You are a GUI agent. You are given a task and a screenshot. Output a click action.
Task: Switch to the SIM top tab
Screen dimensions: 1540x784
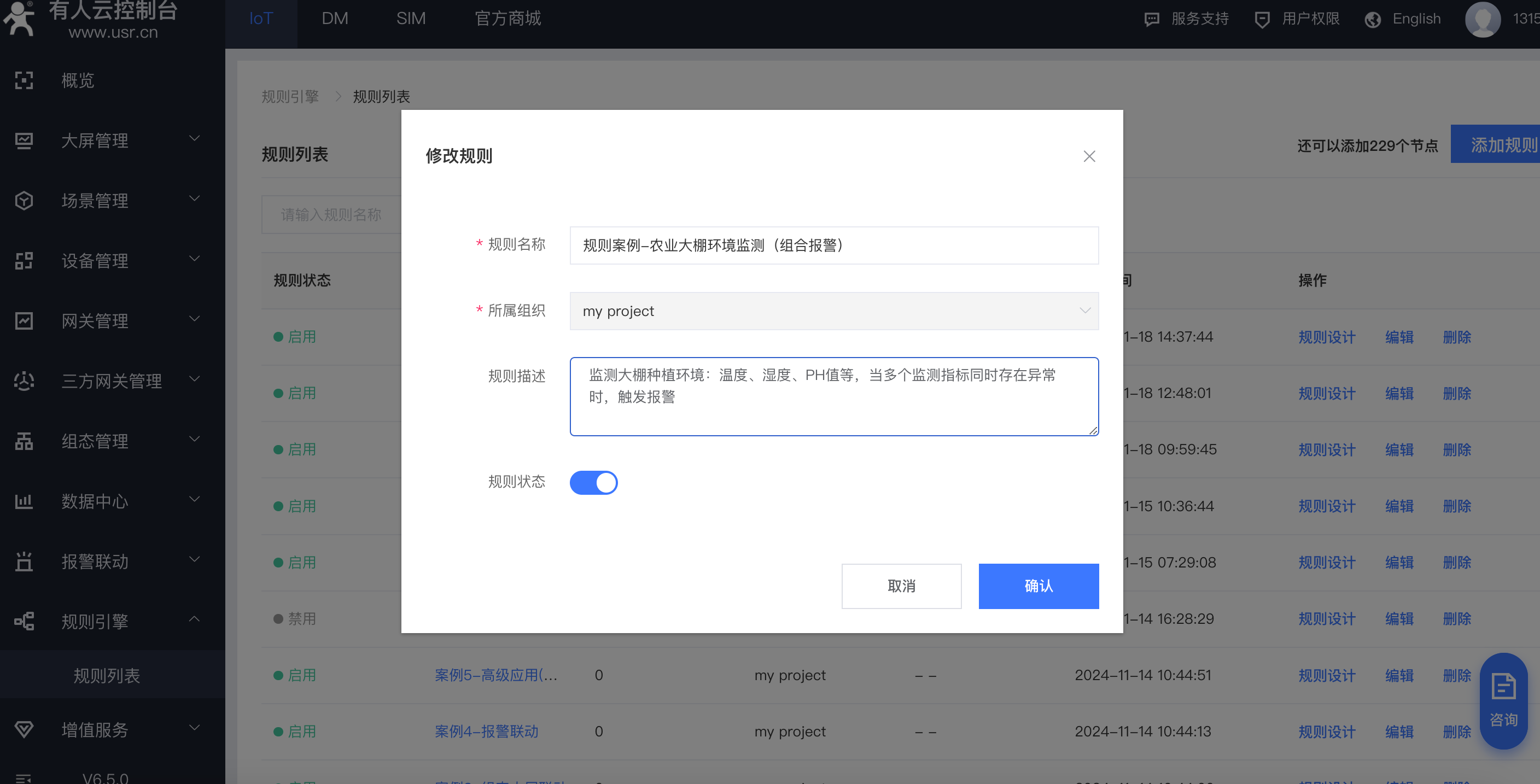(411, 19)
